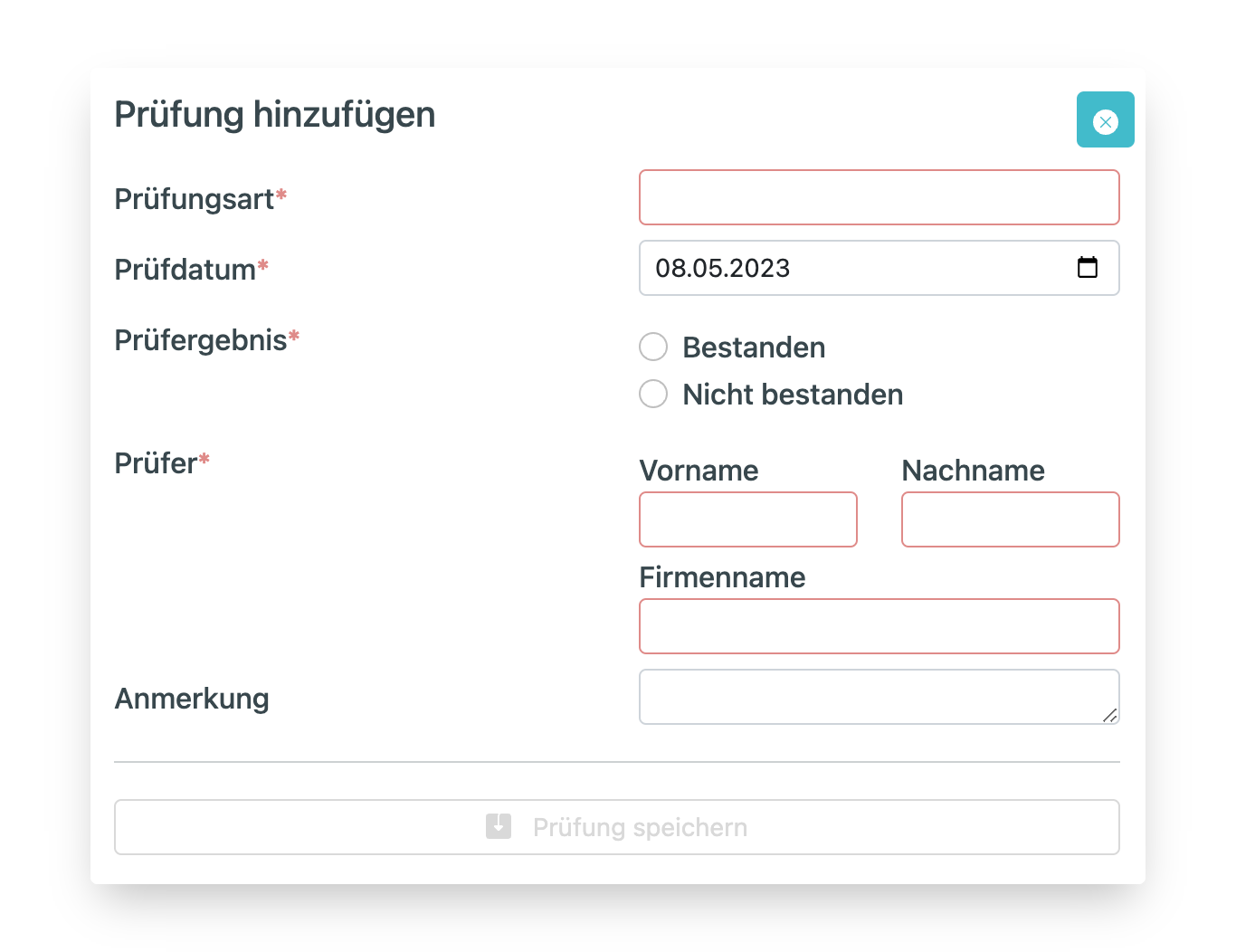Click the Prüfung speichern button label
The image size is (1236, 952).
[x=640, y=827]
